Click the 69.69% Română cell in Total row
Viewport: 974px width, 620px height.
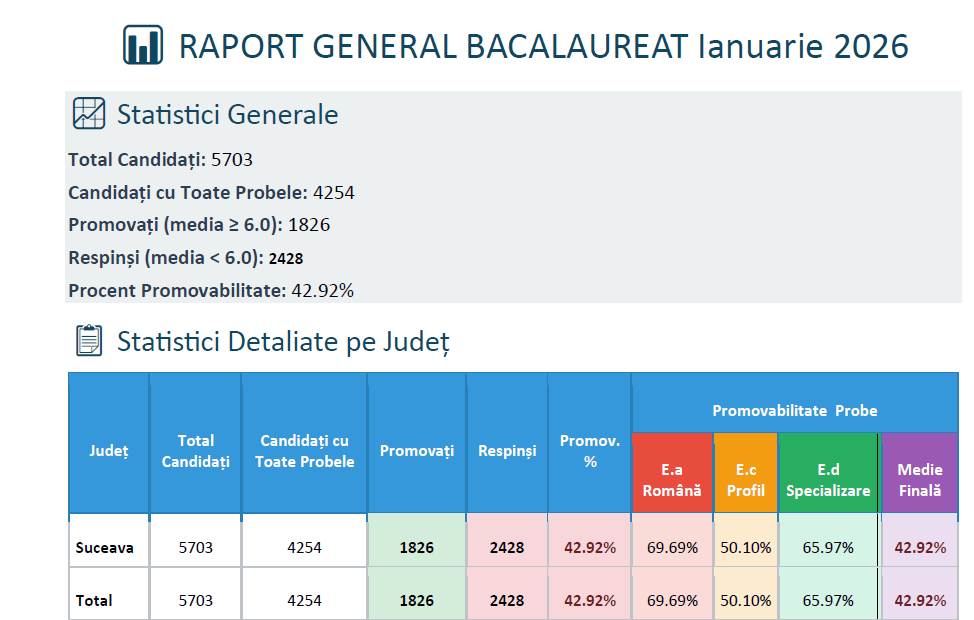(x=672, y=600)
